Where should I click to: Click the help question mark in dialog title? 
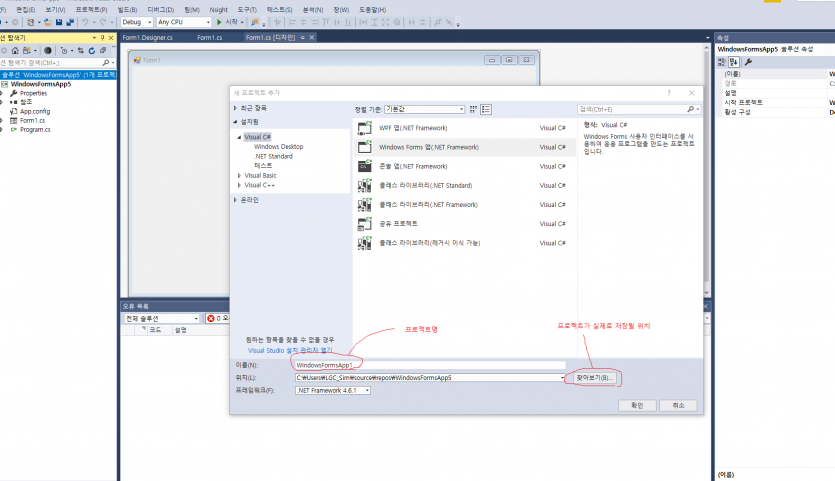coord(669,93)
